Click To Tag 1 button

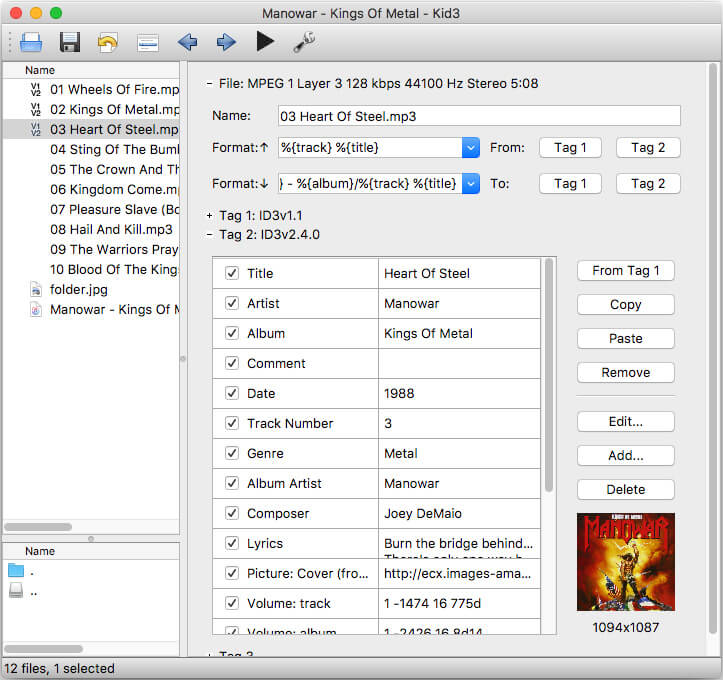570,183
